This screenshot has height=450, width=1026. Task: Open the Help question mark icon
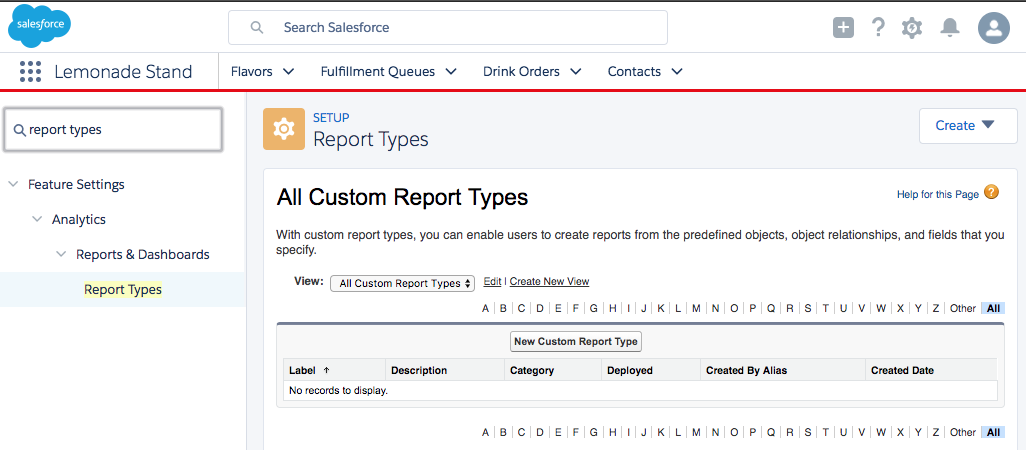[x=878, y=28]
